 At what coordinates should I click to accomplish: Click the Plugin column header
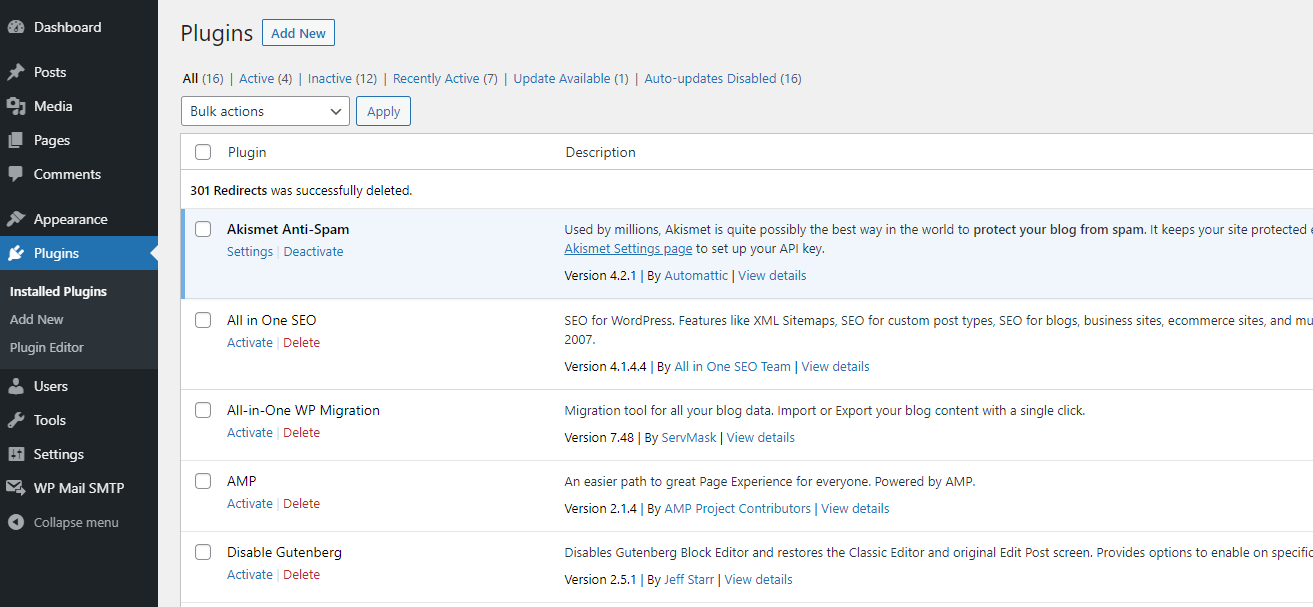click(x=247, y=152)
